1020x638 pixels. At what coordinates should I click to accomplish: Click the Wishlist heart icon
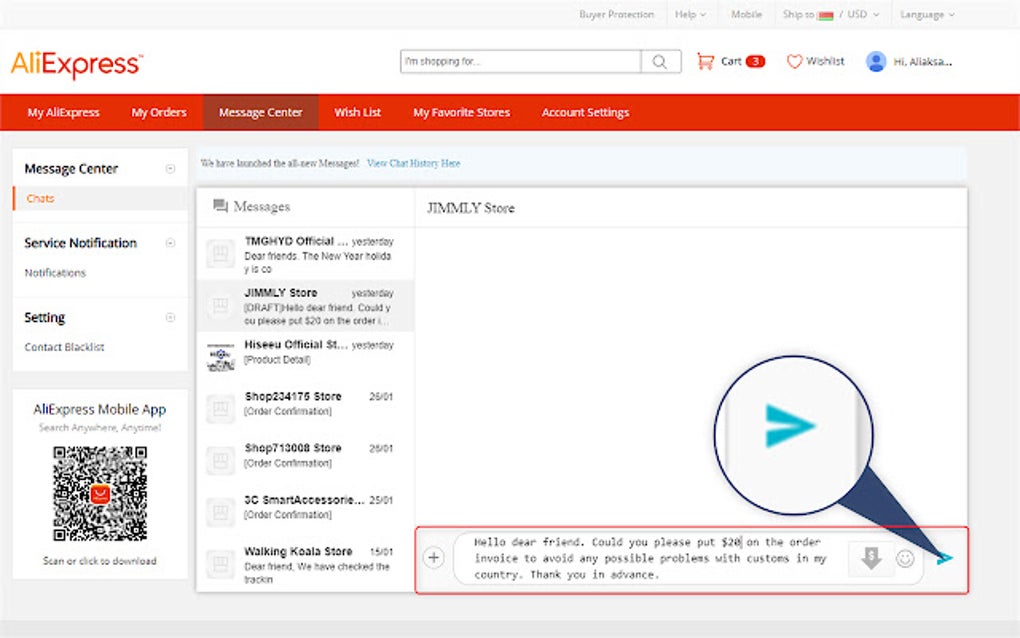(x=794, y=61)
